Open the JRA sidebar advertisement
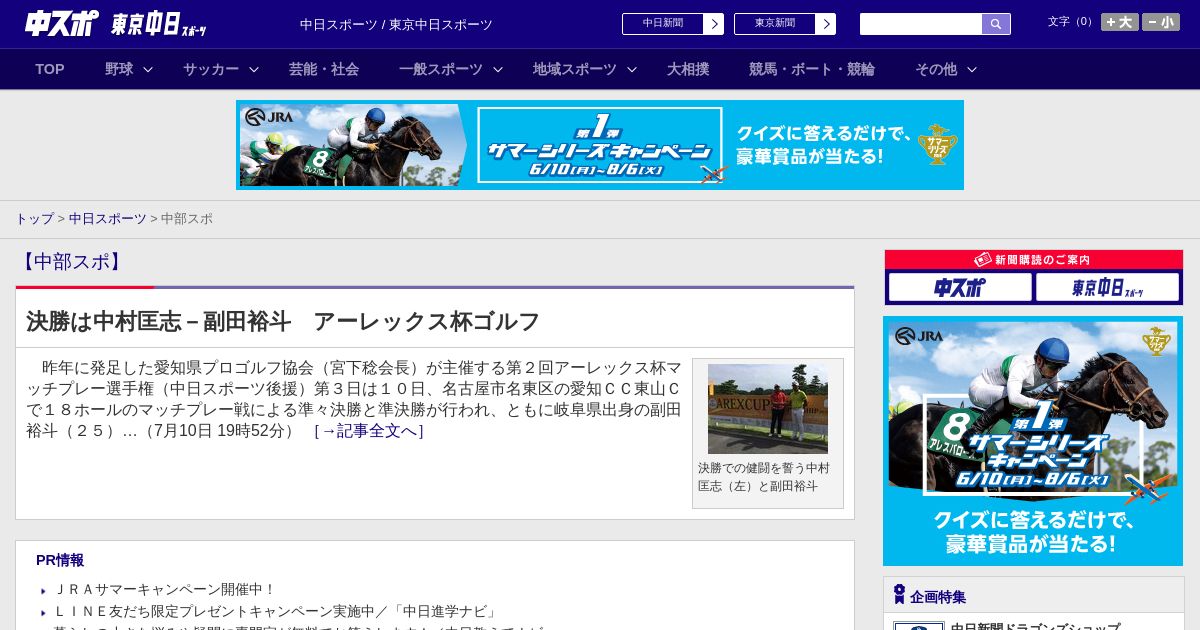The height and width of the screenshot is (630, 1200). click(x=1033, y=441)
